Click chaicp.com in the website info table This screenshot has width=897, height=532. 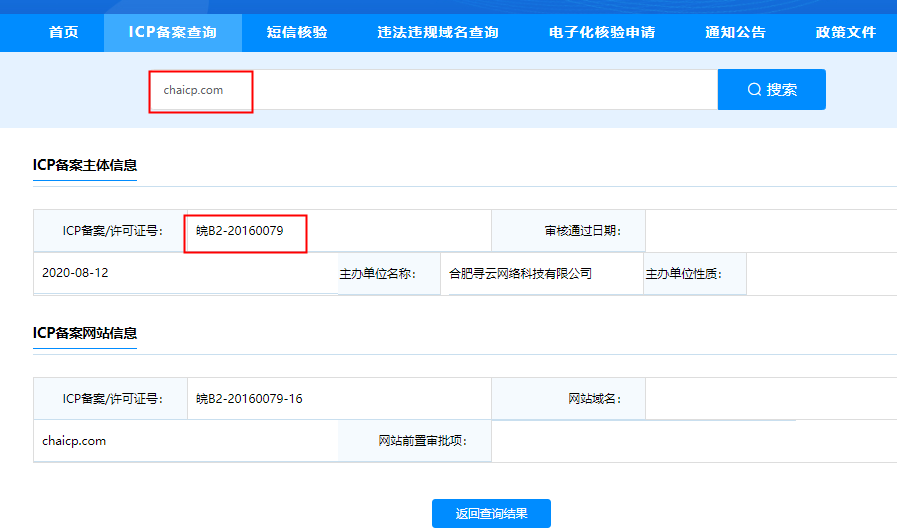[74, 441]
